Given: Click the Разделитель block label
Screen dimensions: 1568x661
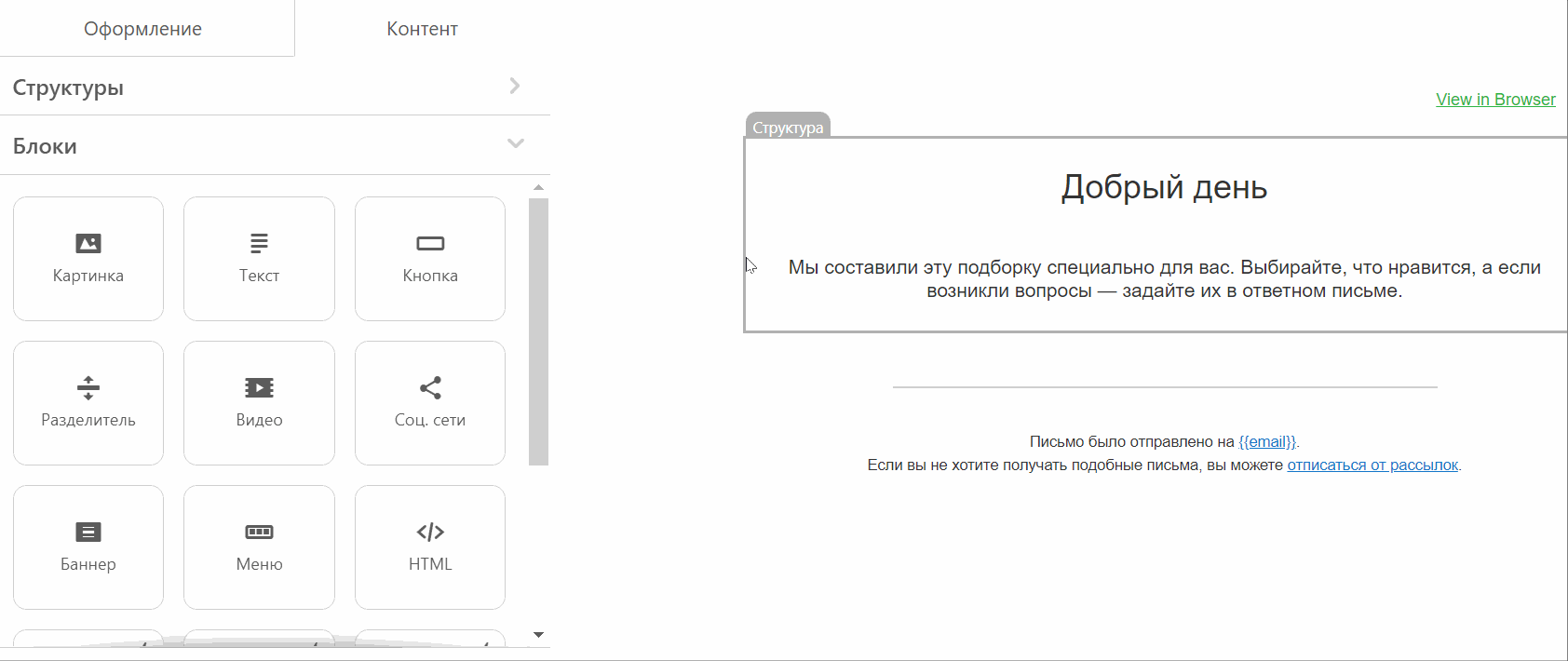Looking at the screenshot, I should pos(88,420).
